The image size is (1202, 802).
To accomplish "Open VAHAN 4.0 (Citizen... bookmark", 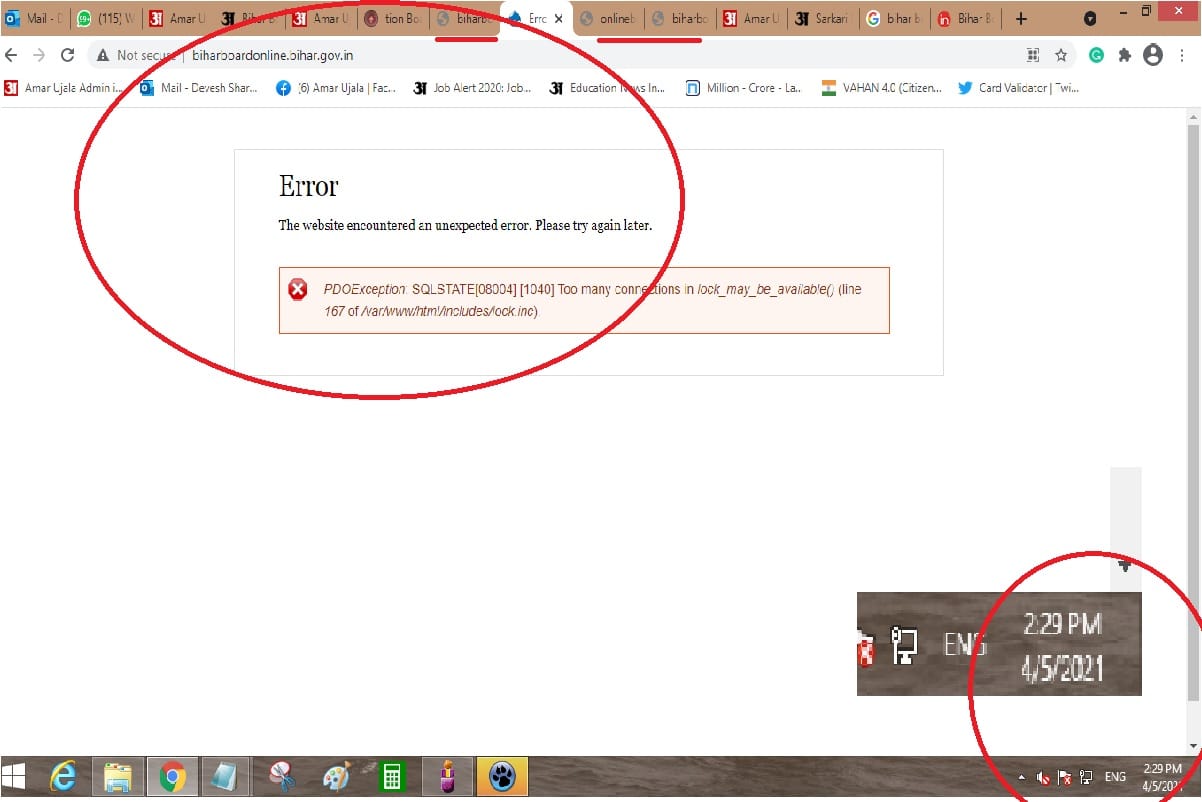I will [880, 88].
